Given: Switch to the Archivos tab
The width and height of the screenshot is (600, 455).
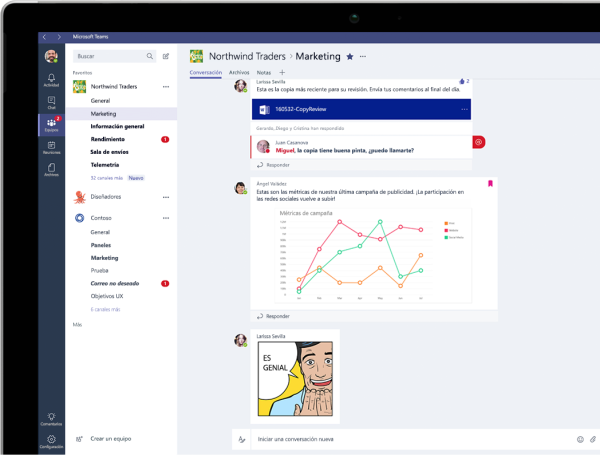Looking at the screenshot, I should coord(239,72).
